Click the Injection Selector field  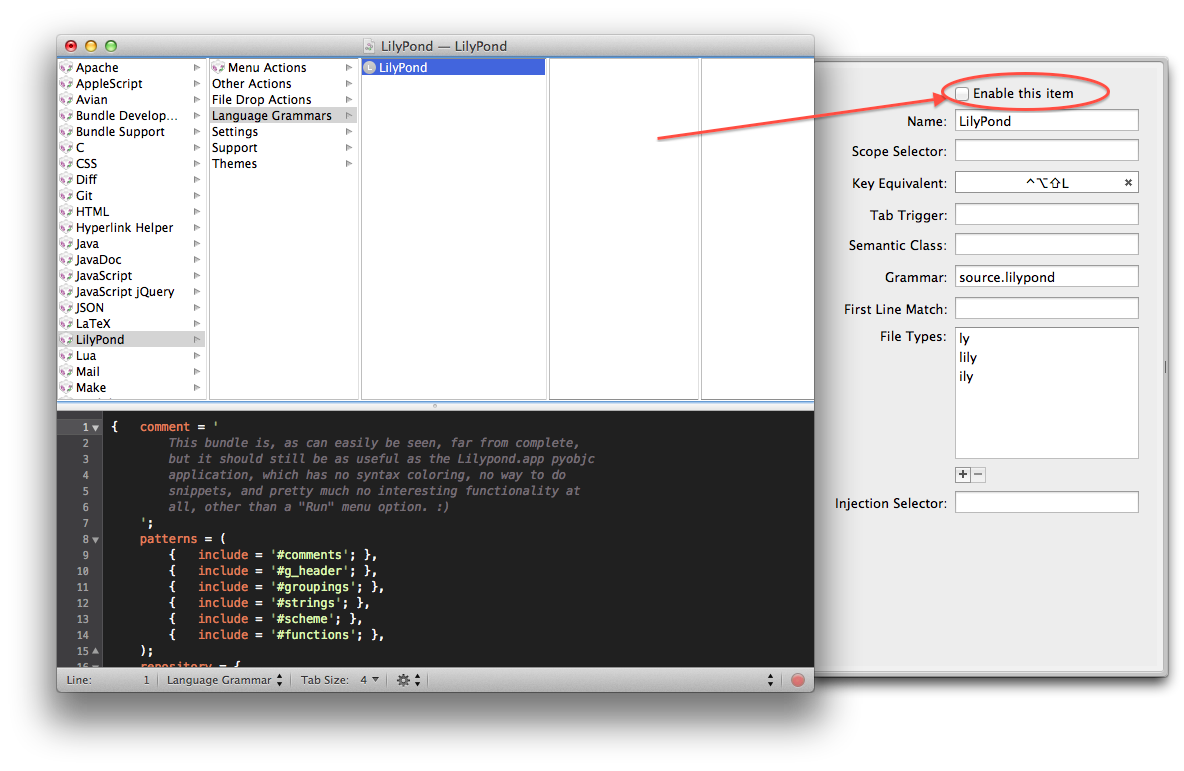click(x=1046, y=503)
